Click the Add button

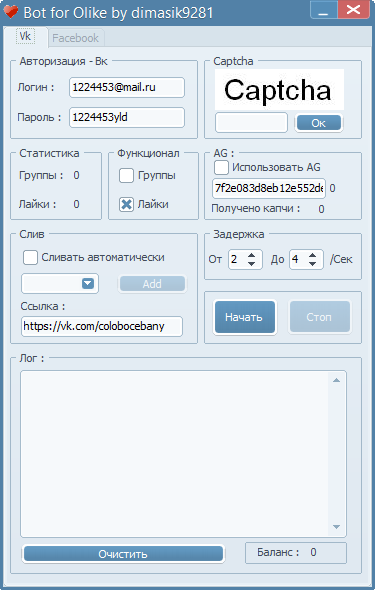tap(152, 284)
